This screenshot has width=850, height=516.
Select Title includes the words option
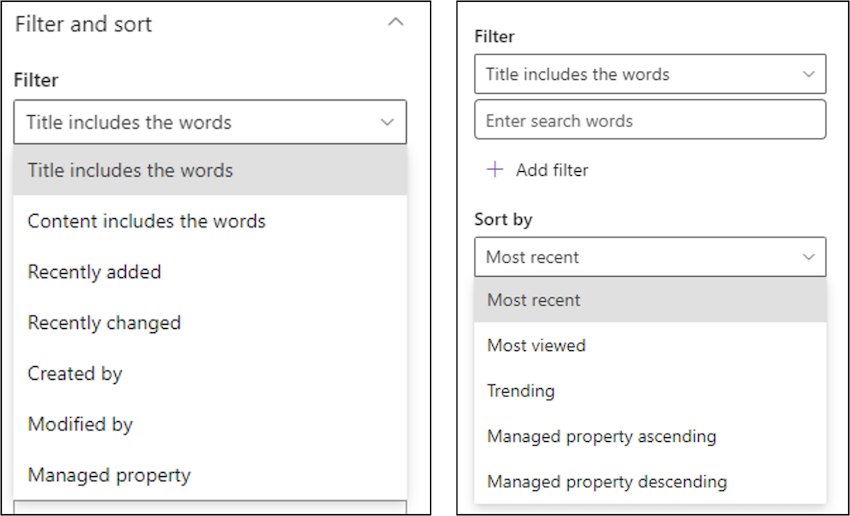click(x=210, y=170)
